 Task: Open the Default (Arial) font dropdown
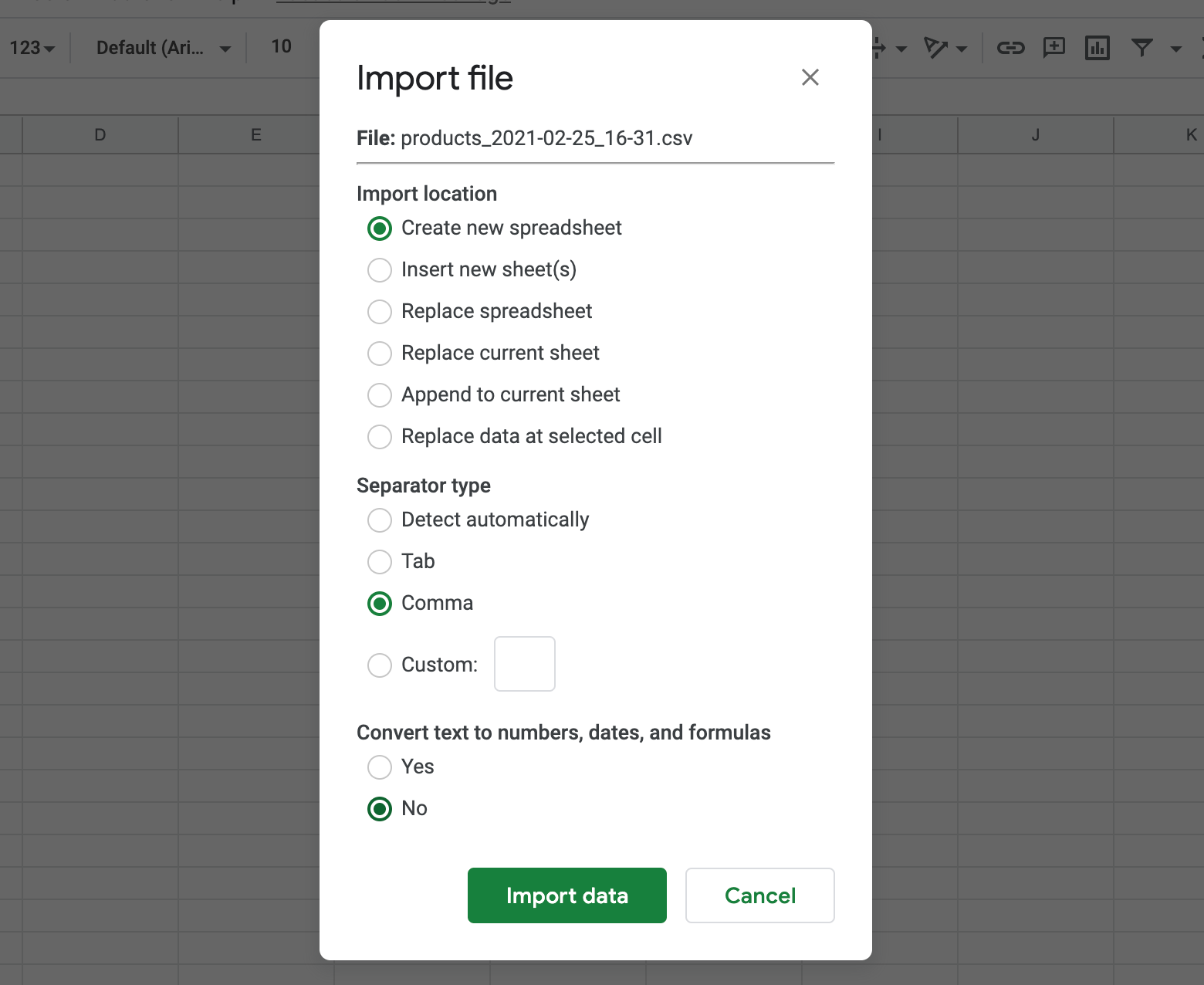[162, 48]
